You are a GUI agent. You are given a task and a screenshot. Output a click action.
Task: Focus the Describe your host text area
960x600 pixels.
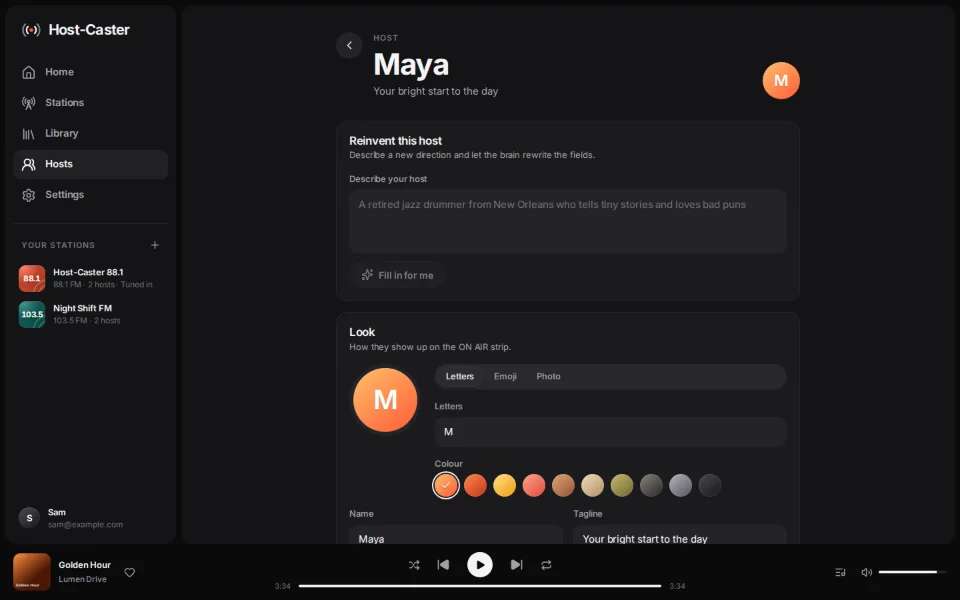pyautogui.click(x=568, y=221)
